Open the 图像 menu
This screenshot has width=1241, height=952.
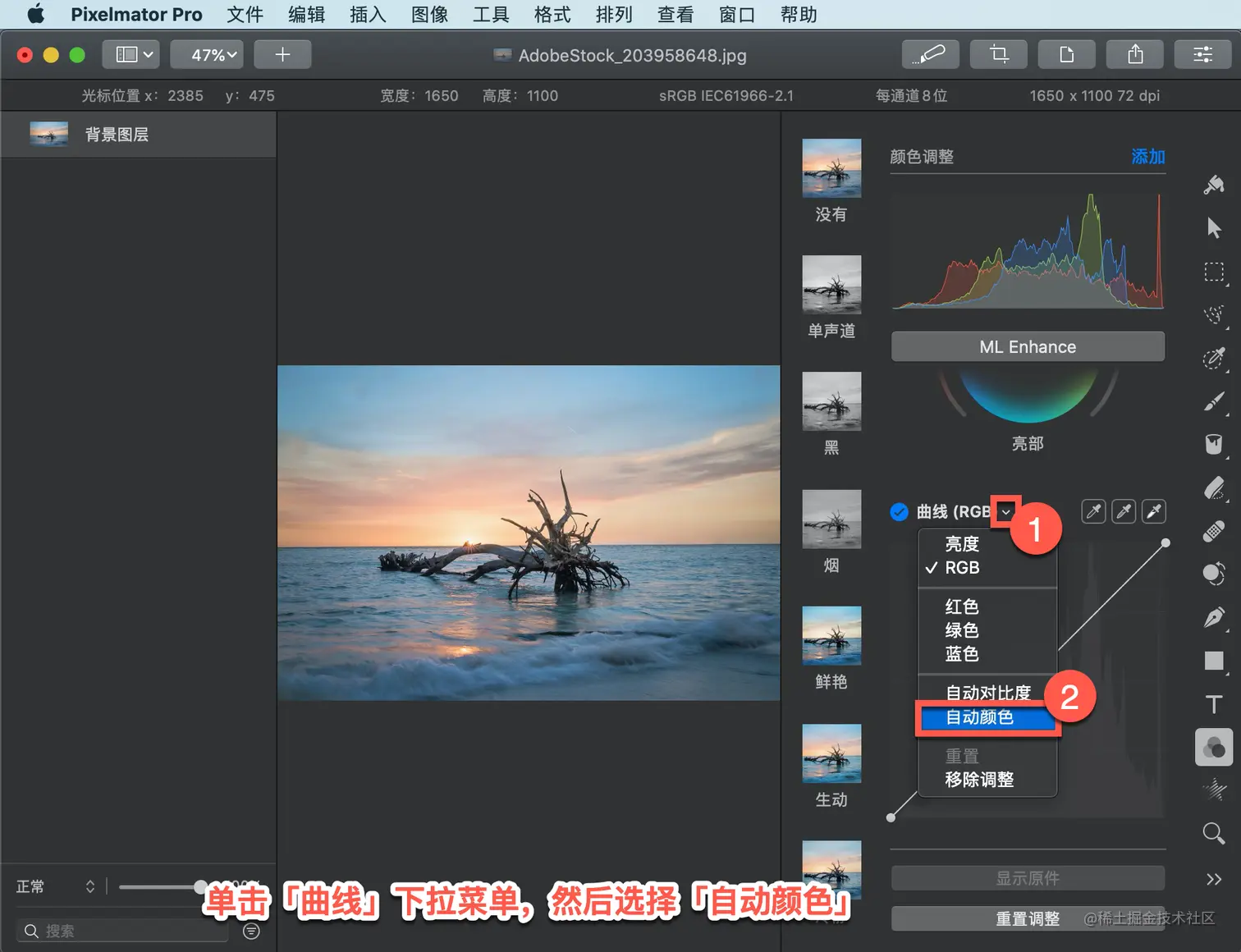429,14
